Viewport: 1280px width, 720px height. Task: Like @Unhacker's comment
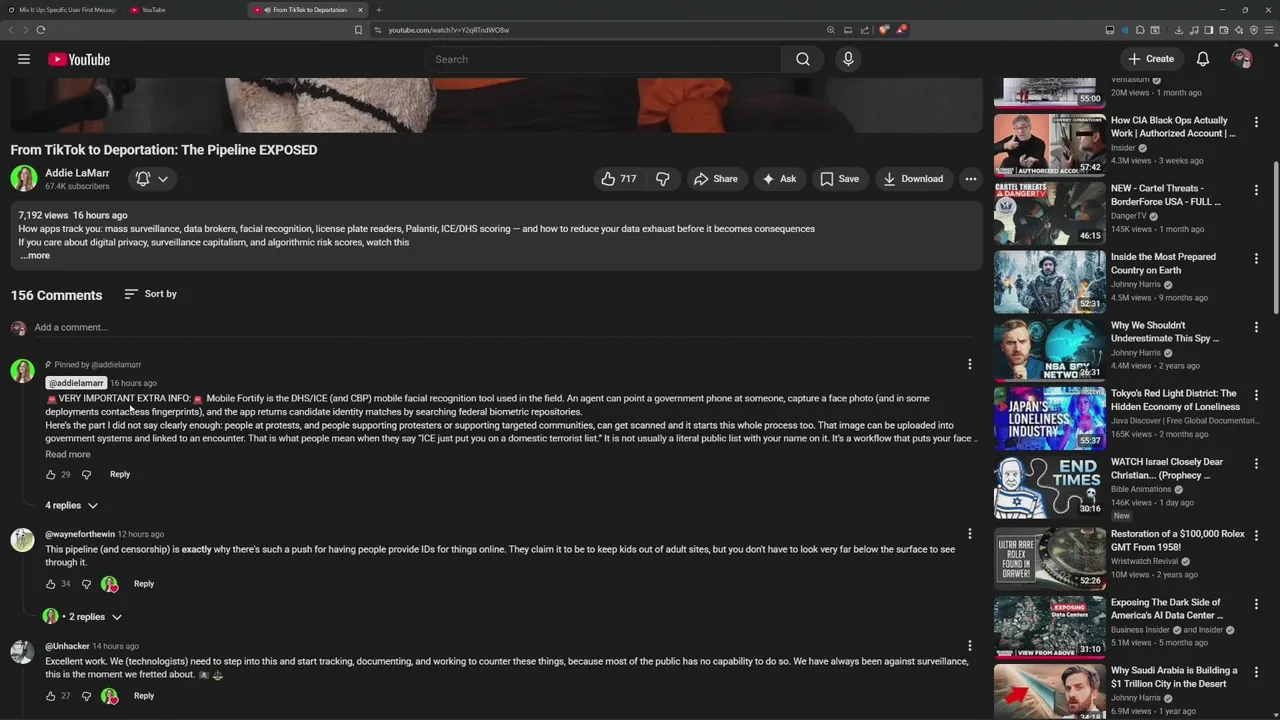point(51,696)
